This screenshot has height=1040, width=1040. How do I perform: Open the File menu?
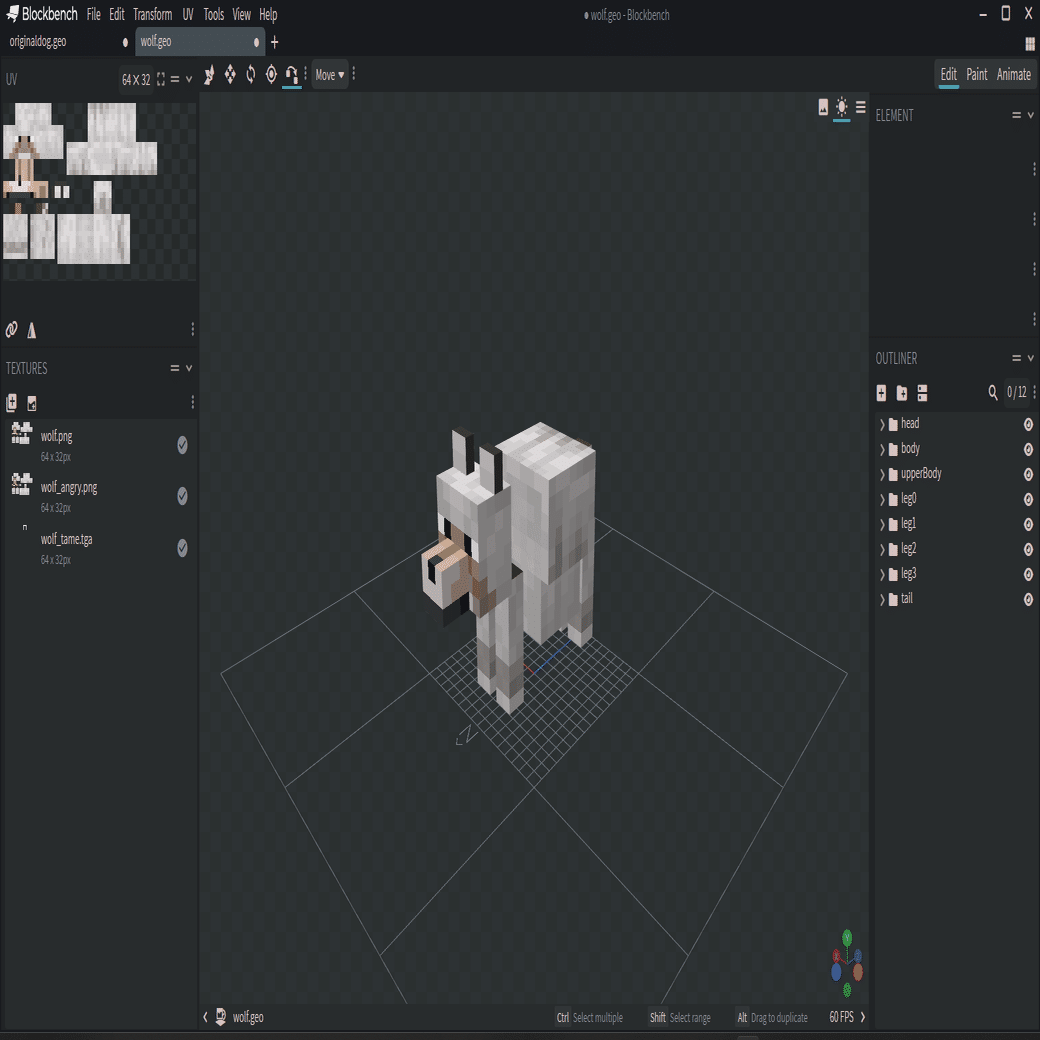click(94, 14)
